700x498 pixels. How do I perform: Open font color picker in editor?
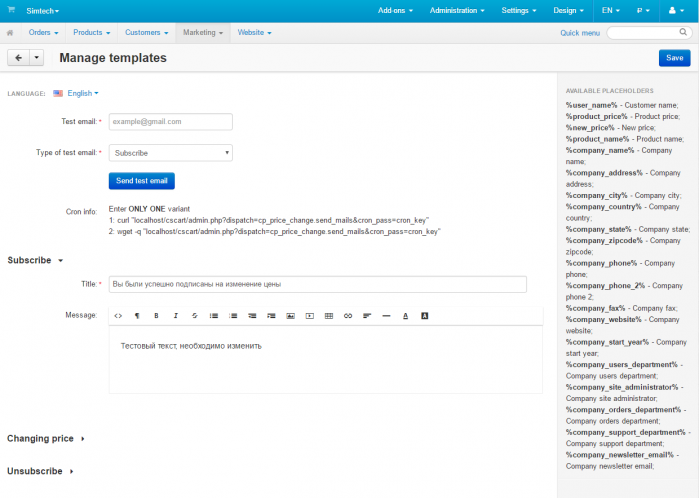(405, 316)
